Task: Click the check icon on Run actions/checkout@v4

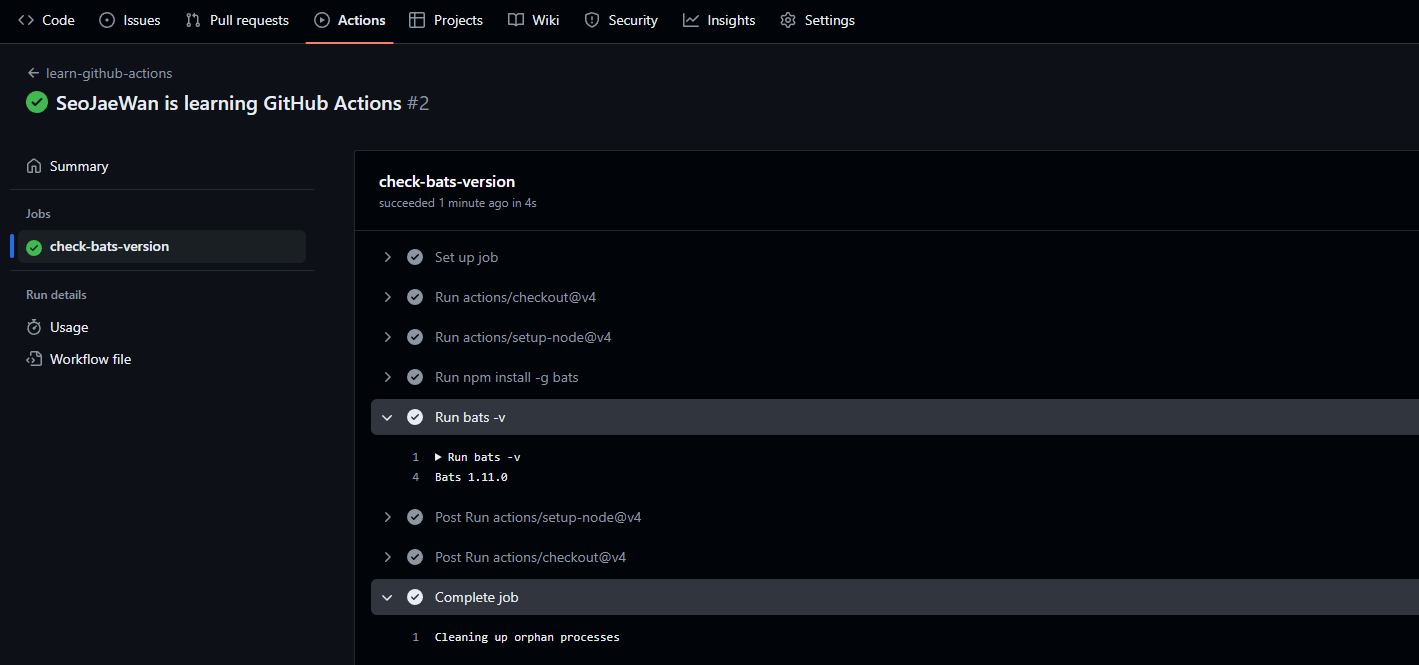Action: click(x=415, y=297)
